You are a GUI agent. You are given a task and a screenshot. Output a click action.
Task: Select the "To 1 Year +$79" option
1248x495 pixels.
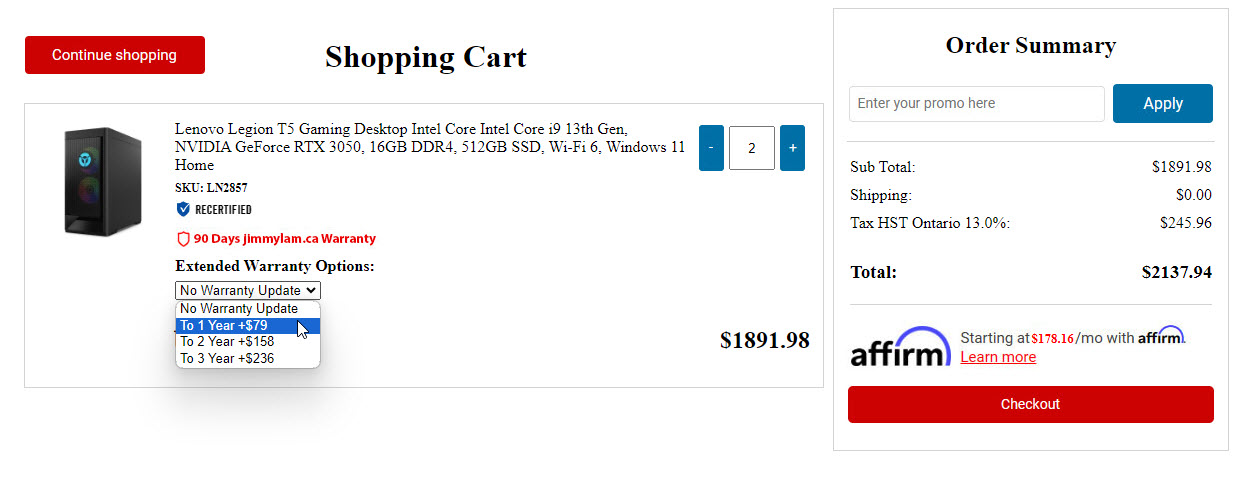click(224, 325)
